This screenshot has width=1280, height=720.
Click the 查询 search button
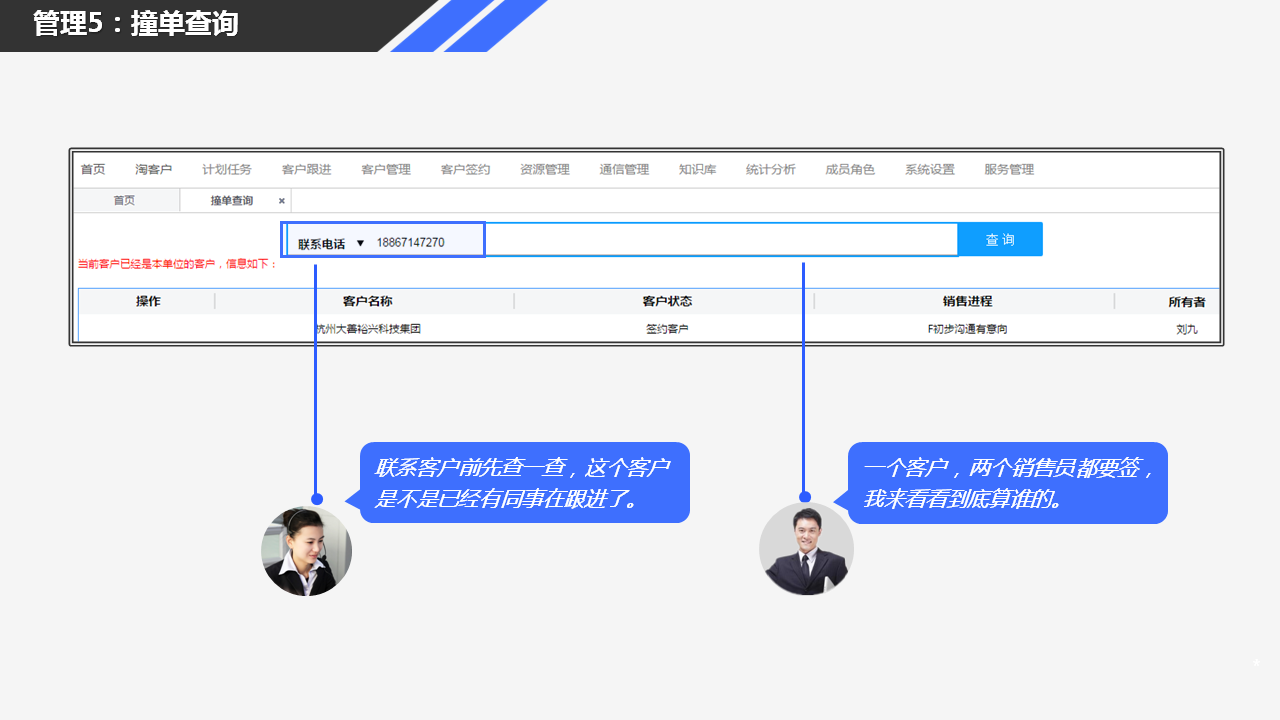[999, 240]
